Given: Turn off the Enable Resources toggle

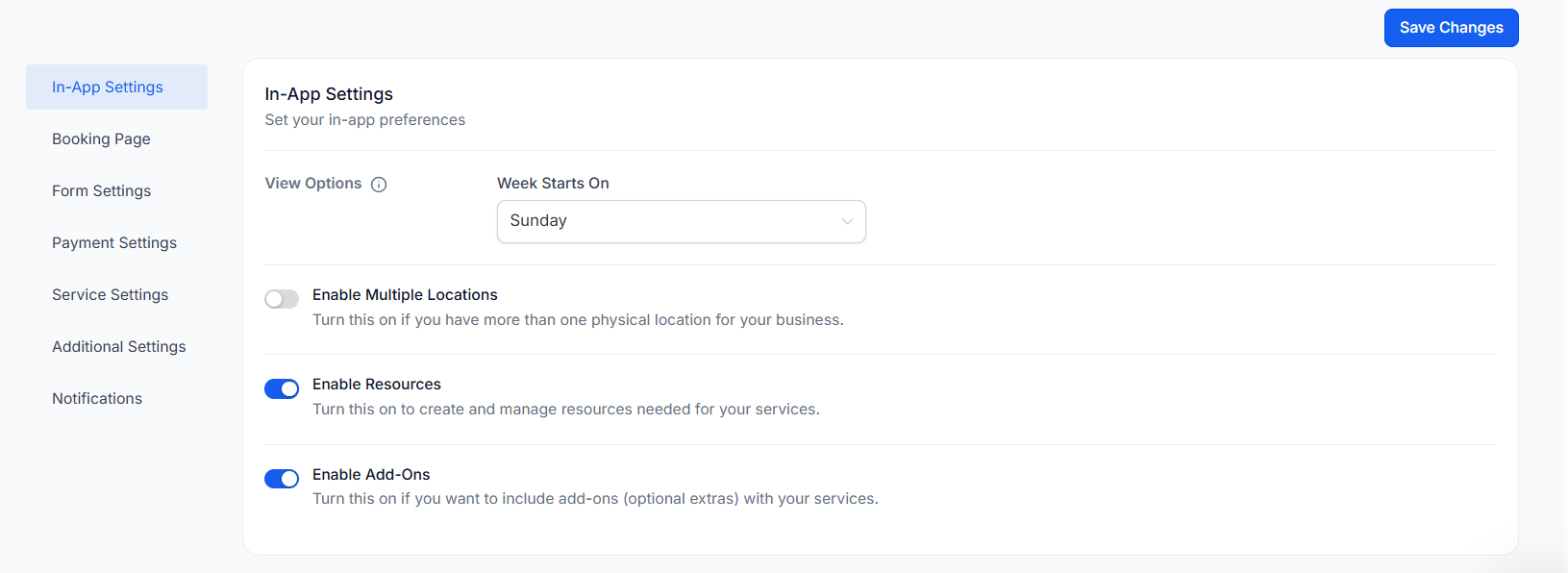Looking at the screenshot, I should [x=282, y=388].
